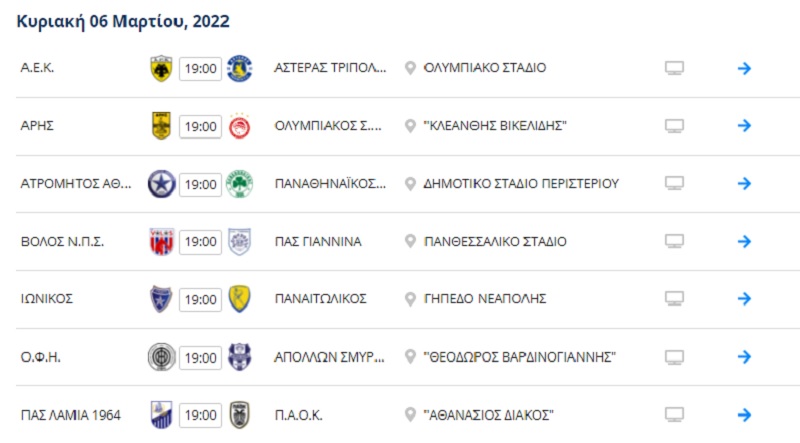The image size is (800, 443).
Task: Click location pin next to ΟΛΥΜΠΙΑΚΟ ΣΤΑΔΙΟ
Action: tap(409, 68)
